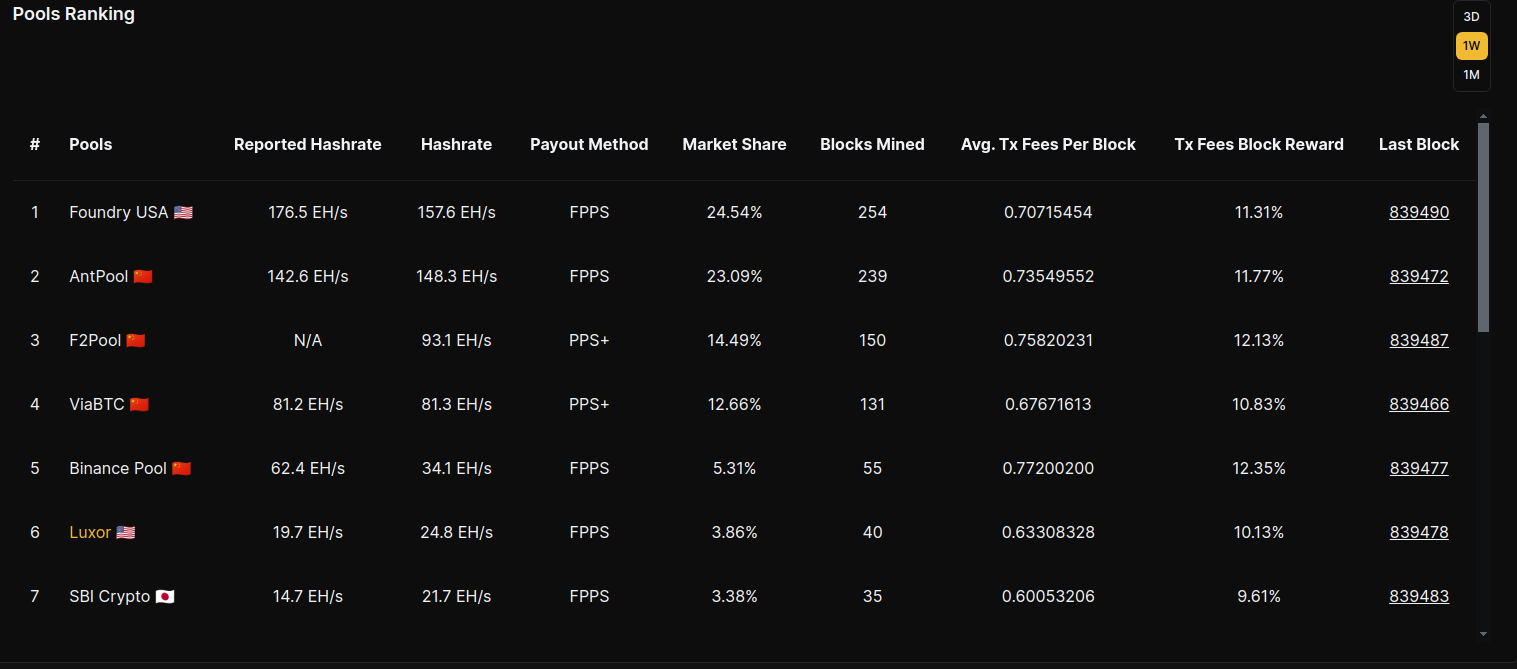The image size is (1517, 669).
Task: Click the China flag beside F2Pool
Action: point(136,340)
